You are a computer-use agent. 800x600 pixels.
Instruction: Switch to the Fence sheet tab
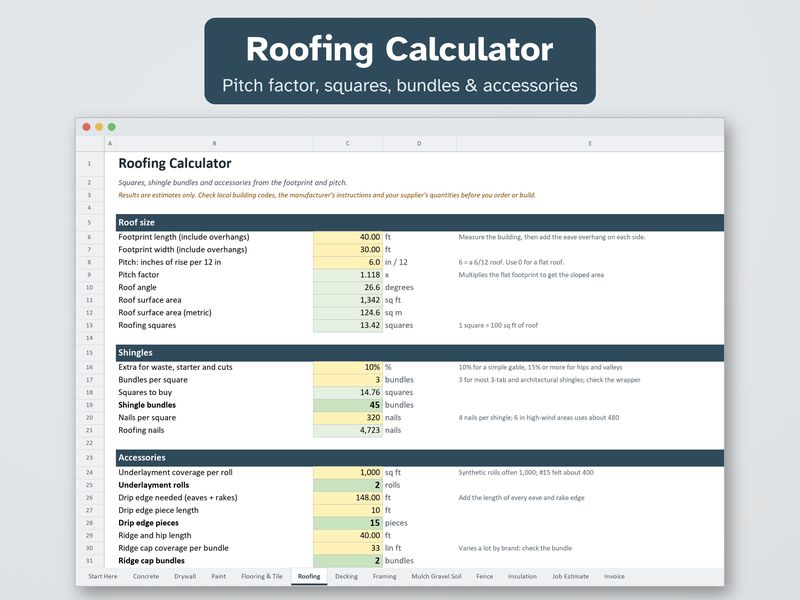484,576
